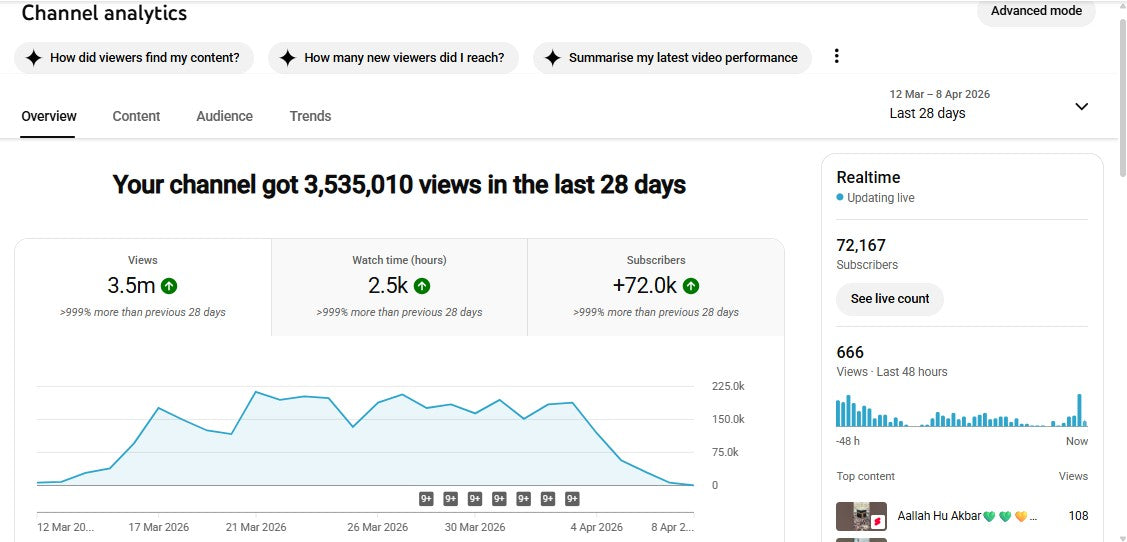Open the Trends tab
This screenshot has height=542, width=1127.
[x=310, y=116]
